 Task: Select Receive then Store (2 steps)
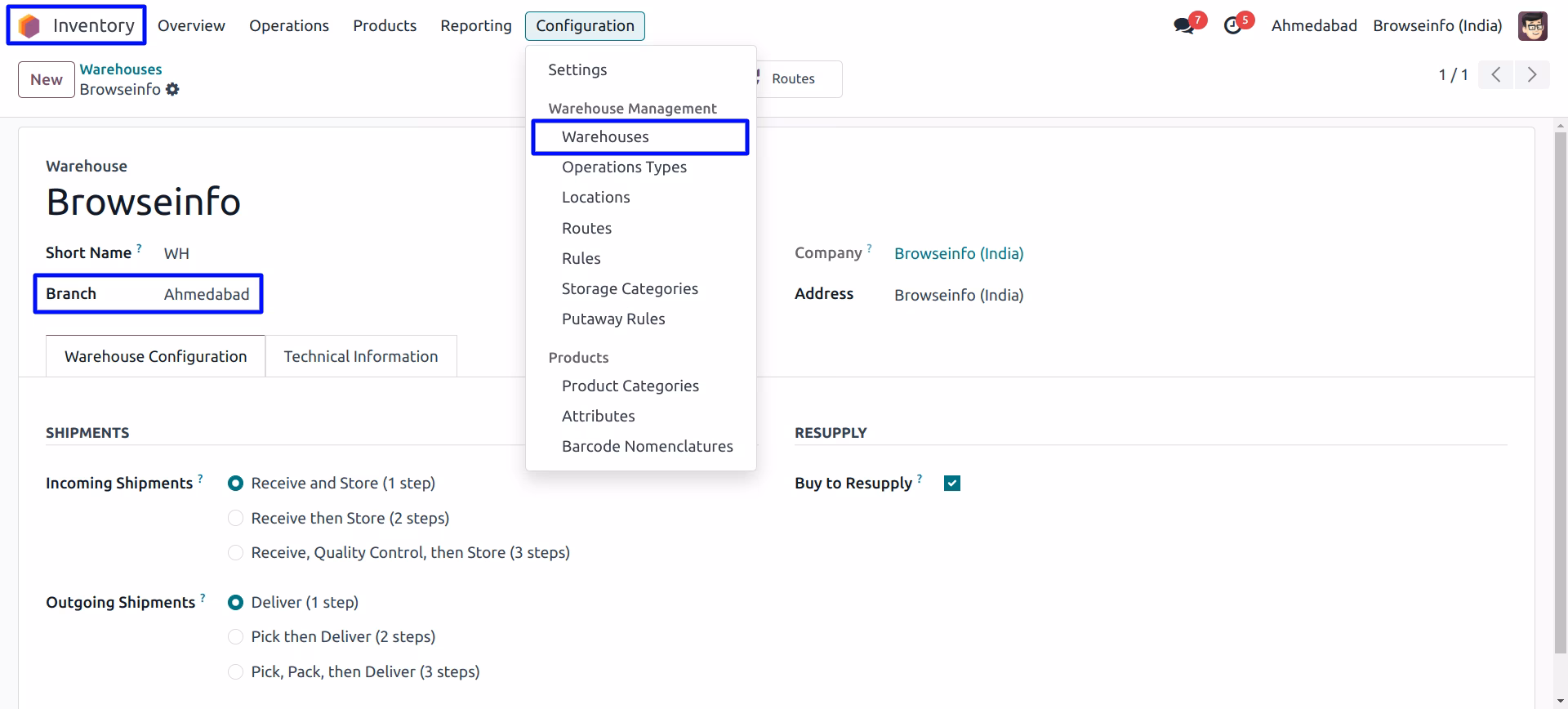[x=236, y=518]
